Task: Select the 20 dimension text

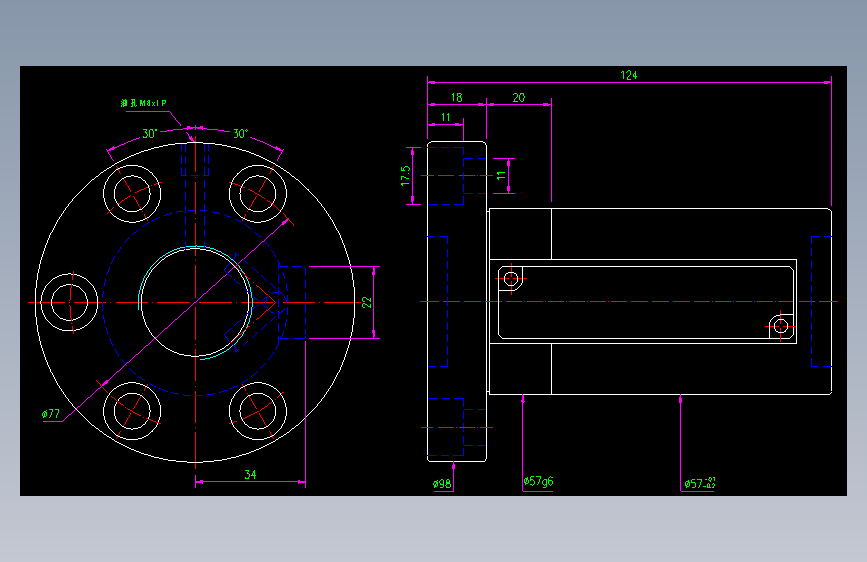Action: click(x=519, y=98)
